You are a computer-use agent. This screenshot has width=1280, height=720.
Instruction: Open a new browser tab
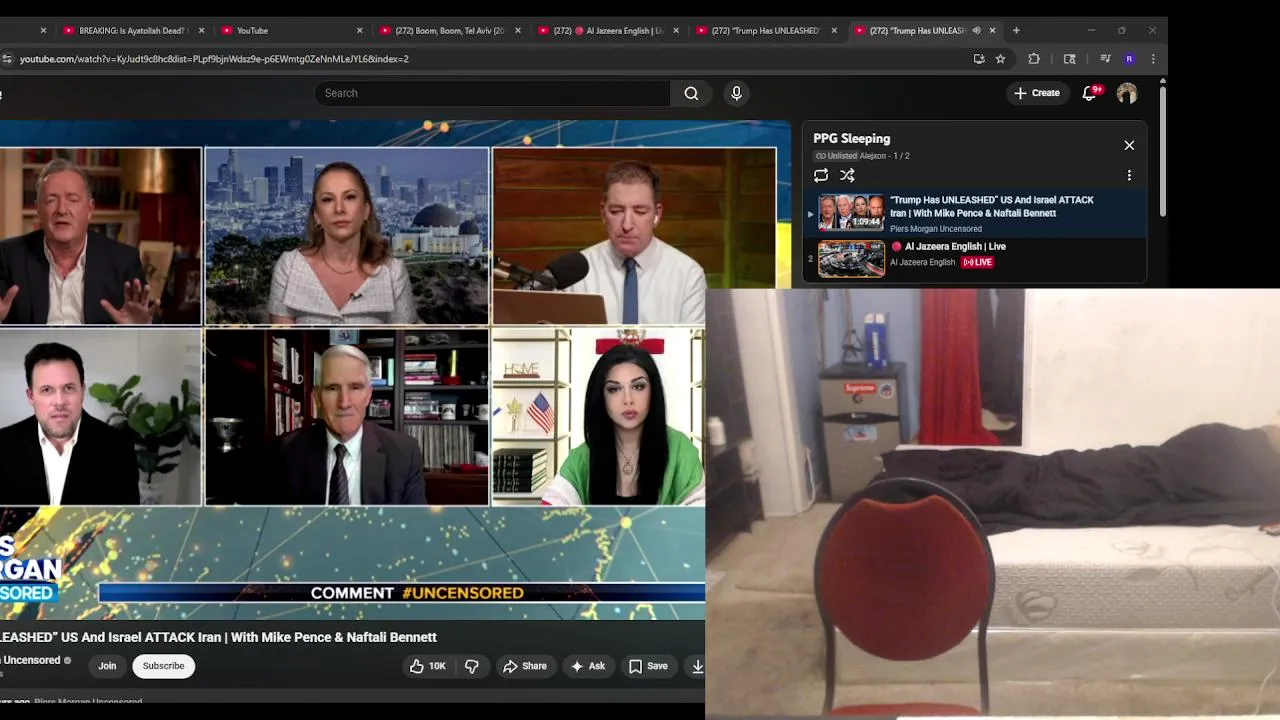[1016, 30]
